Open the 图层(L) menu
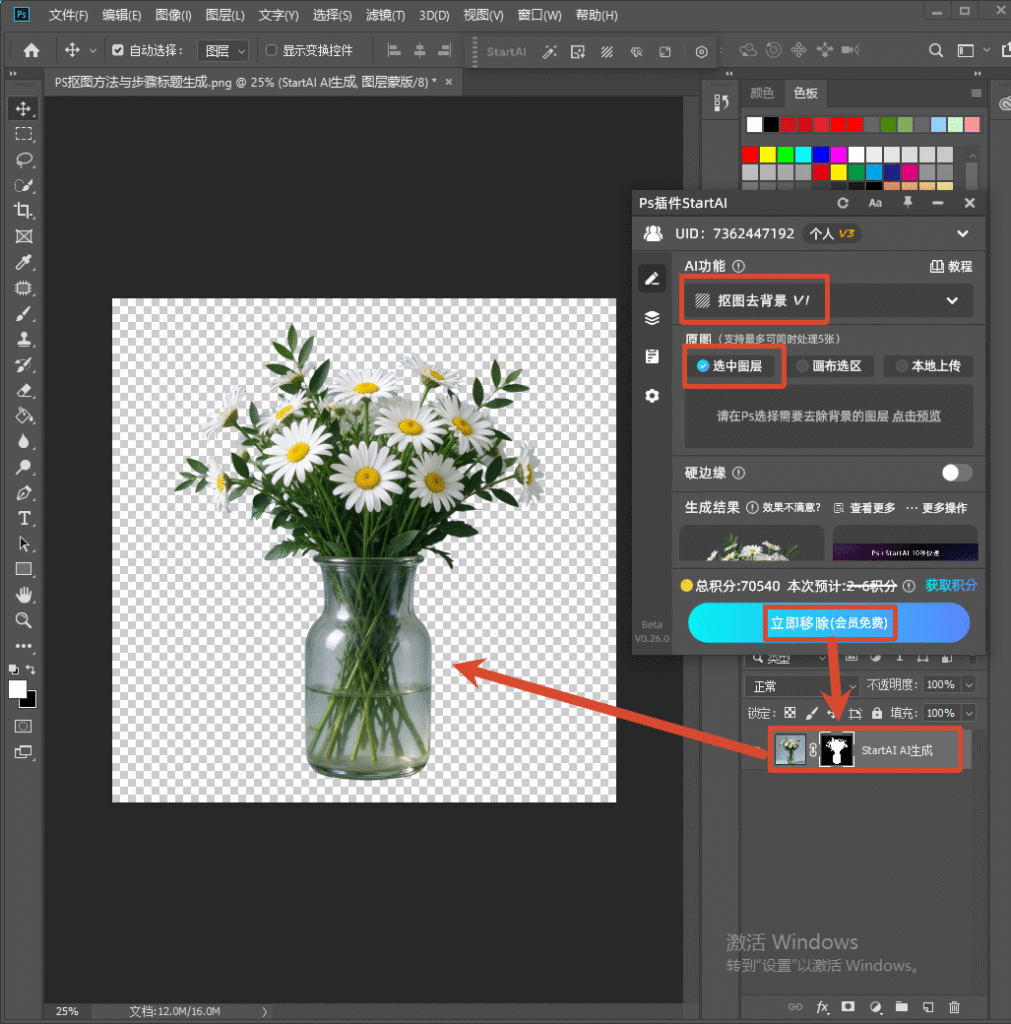Screen dimensions: 1011x1024 [x=225, y=15]
